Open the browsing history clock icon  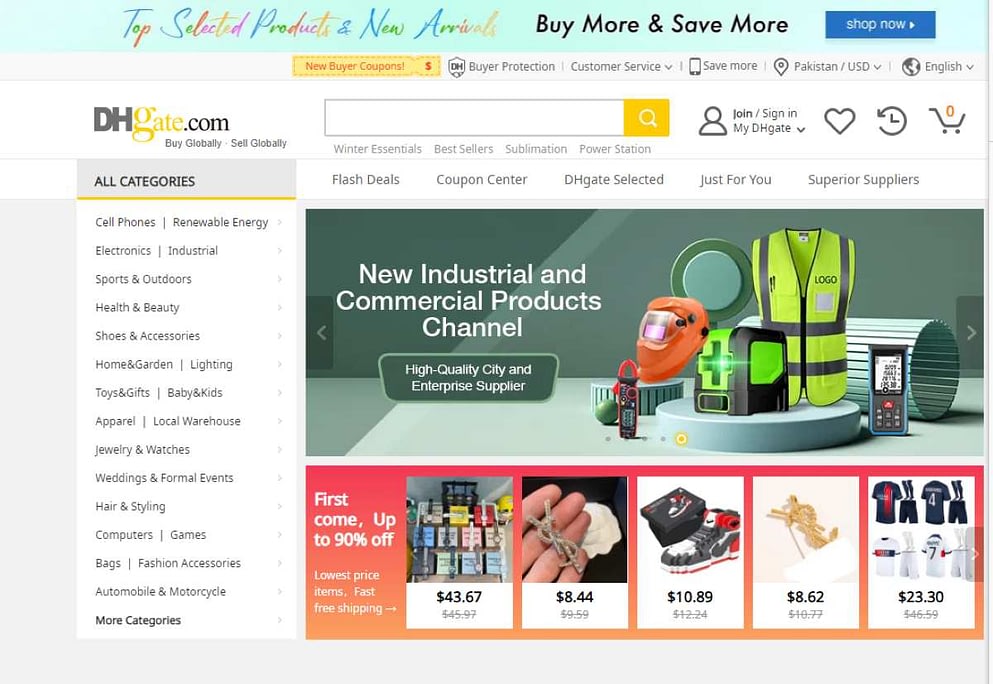coord(892,120)
